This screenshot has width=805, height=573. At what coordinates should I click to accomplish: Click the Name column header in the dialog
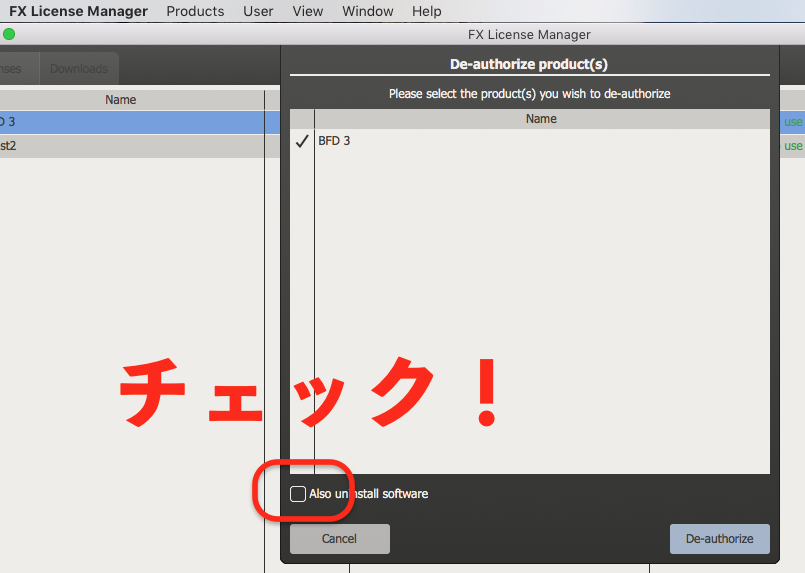(x=541, y=119)
